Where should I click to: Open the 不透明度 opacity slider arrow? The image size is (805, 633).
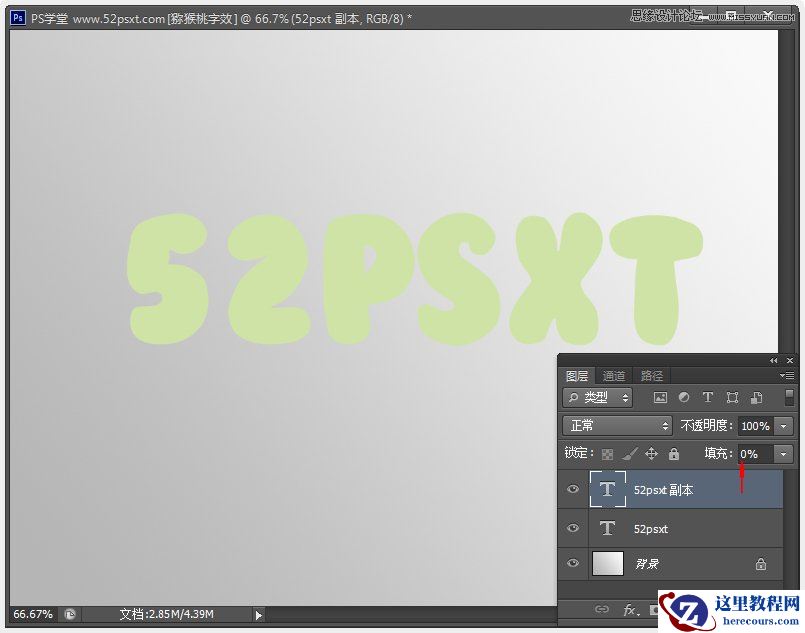pos(783,426)
